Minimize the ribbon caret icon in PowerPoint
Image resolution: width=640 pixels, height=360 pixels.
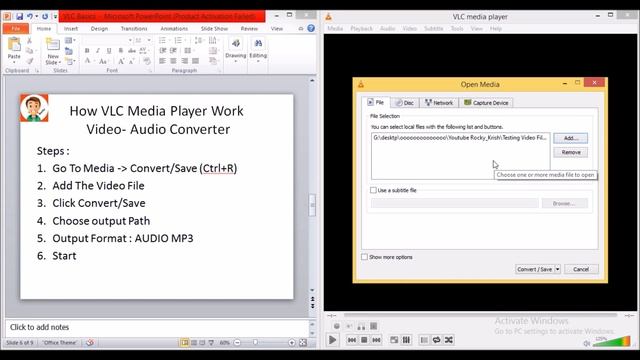[x=301, y=28]
